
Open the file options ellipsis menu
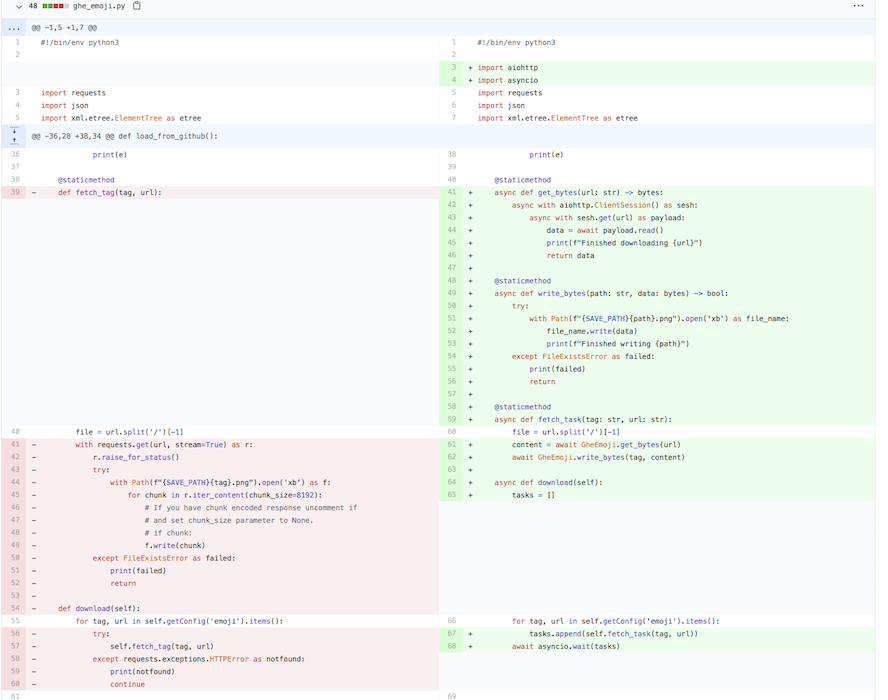(x=858, y=6)
